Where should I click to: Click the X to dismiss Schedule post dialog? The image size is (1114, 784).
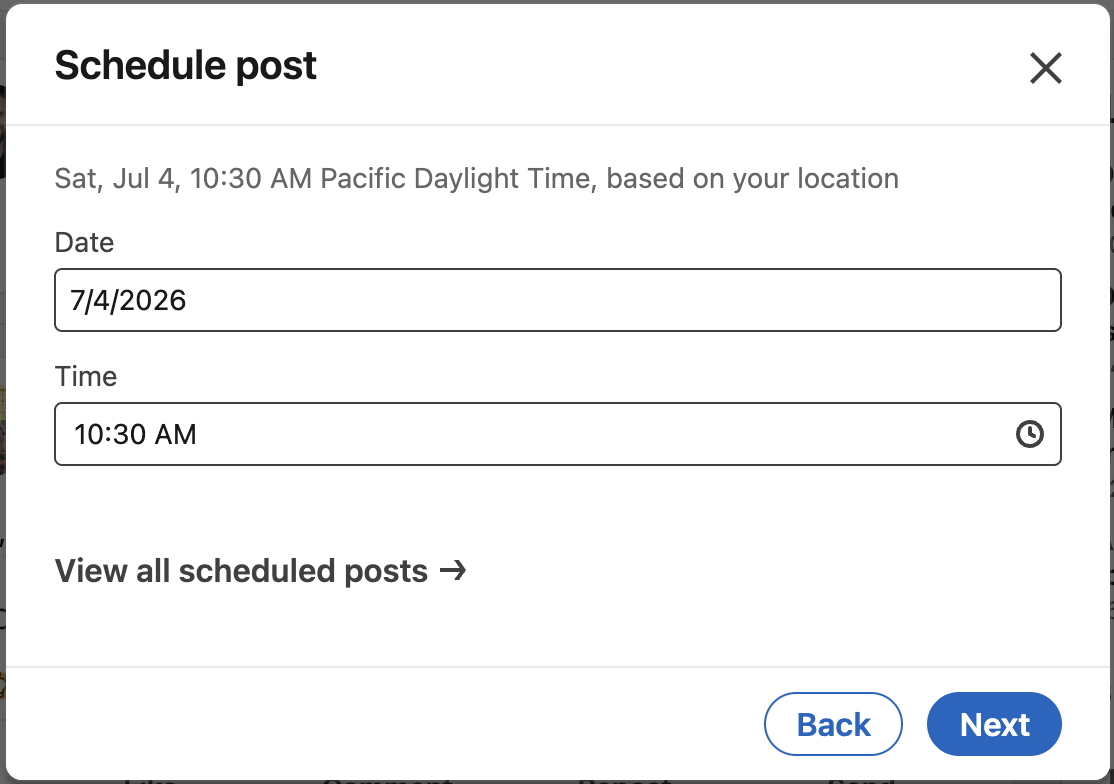click(x=1045, y=68)
